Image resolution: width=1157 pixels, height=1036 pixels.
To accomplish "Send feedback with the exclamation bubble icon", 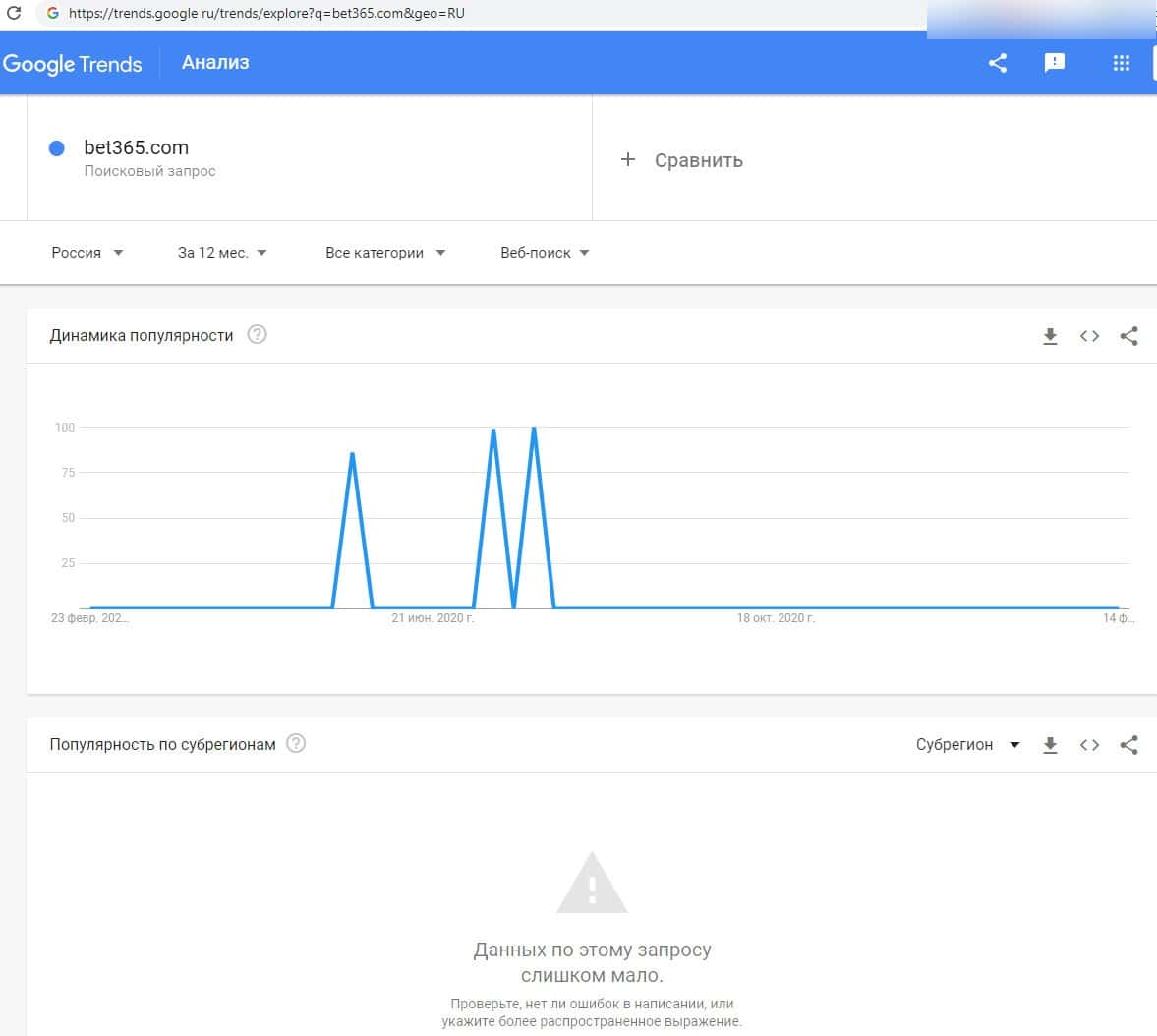I will click(1055, 63).
